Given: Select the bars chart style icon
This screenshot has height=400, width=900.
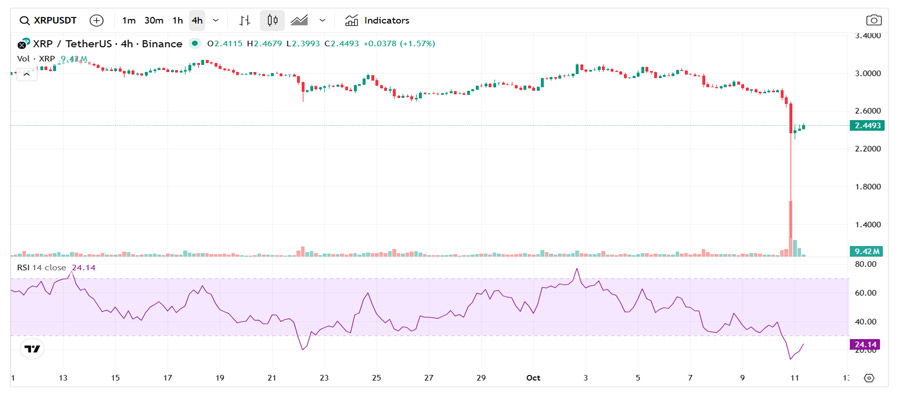Looking at the screenshot, I should point(244,20).
